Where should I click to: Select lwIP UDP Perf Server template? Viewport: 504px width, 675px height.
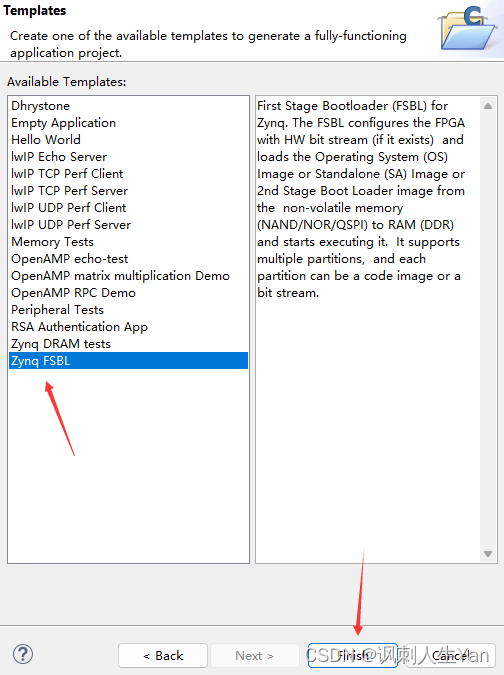click(128, 225)
